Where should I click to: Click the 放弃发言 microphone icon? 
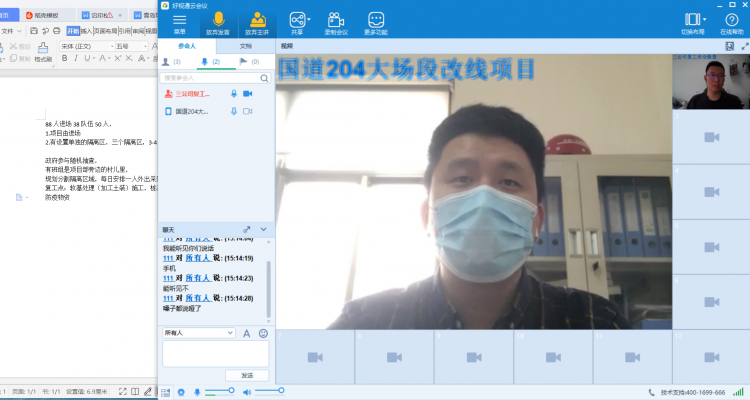pos(218,20)
